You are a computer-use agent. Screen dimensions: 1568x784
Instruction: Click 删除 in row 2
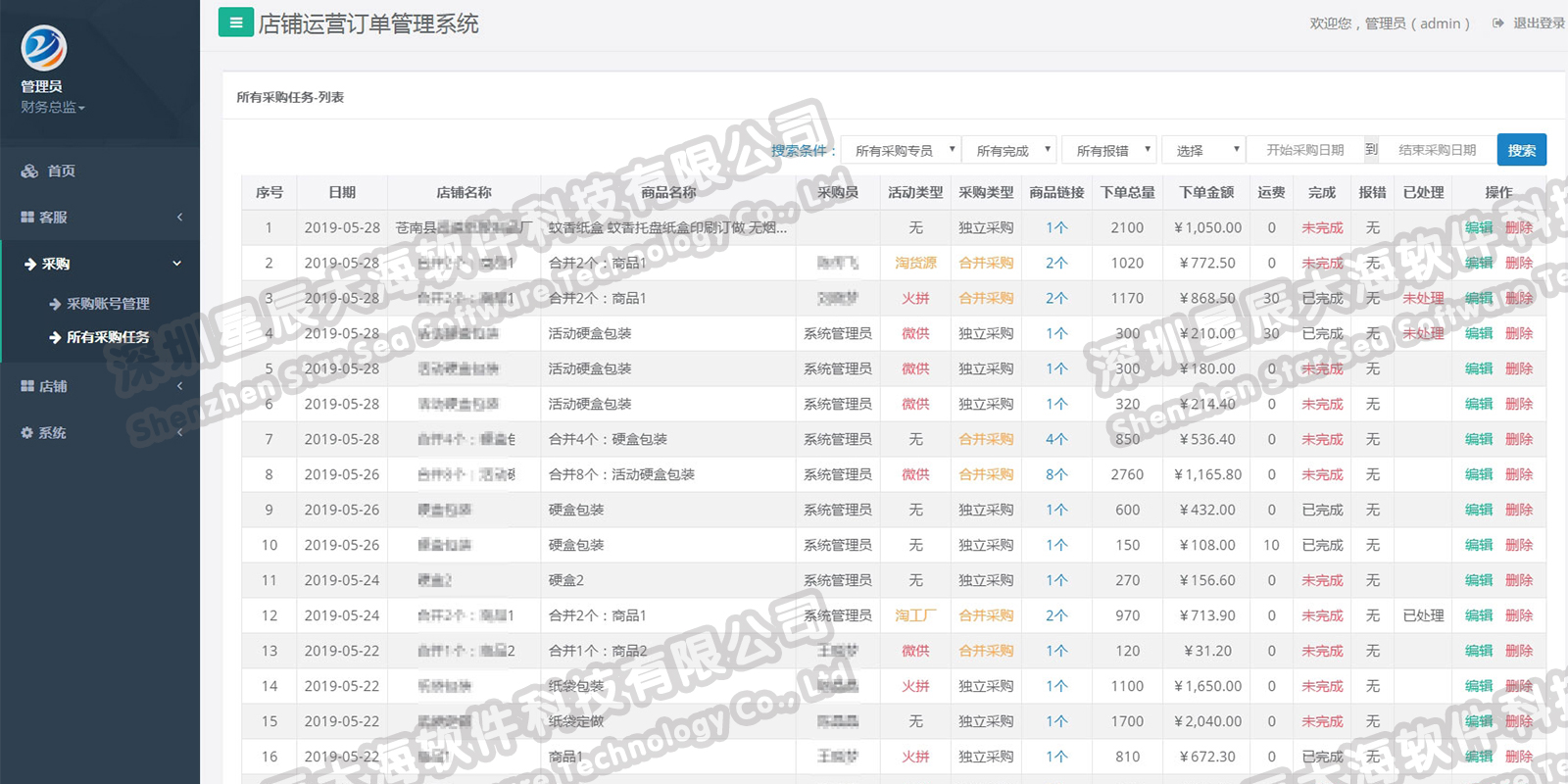pos(1519,263)
